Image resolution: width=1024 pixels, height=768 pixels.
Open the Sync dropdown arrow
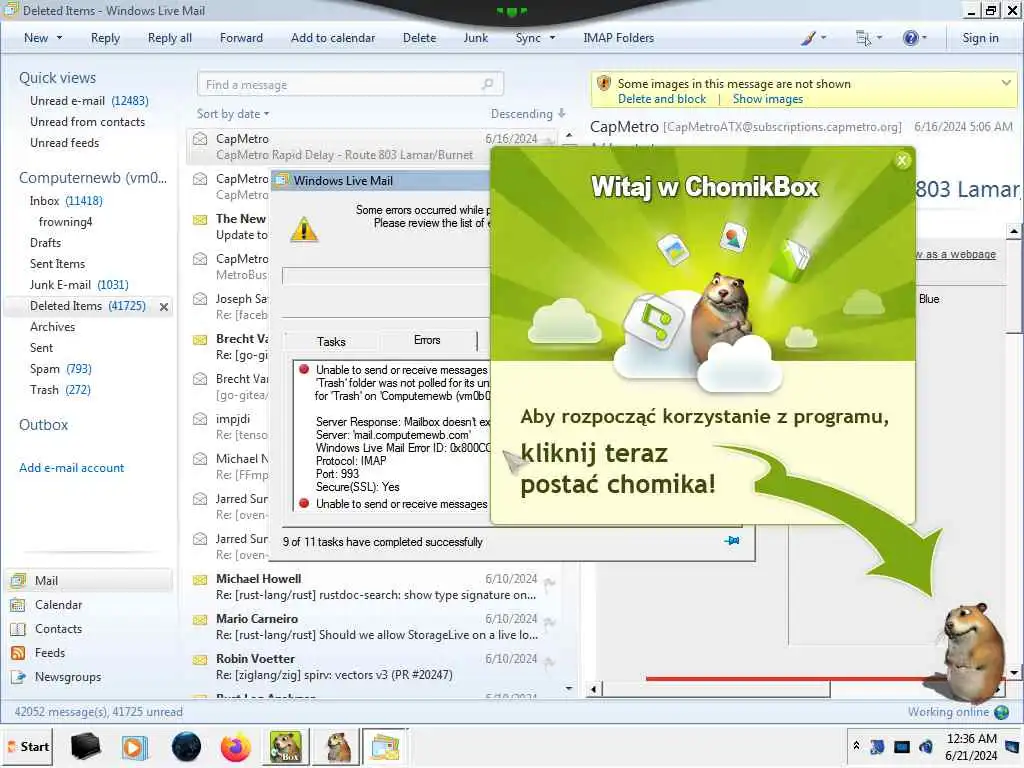552,38
